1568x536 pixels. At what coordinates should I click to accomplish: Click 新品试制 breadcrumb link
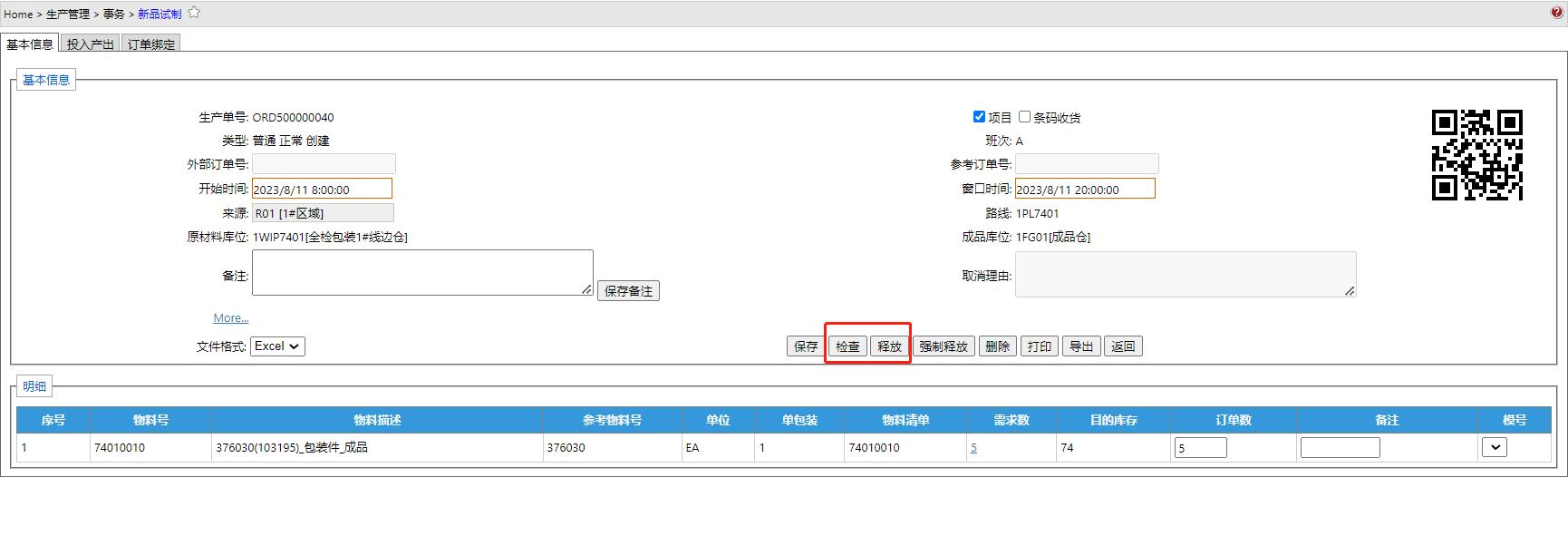point(160,14)
